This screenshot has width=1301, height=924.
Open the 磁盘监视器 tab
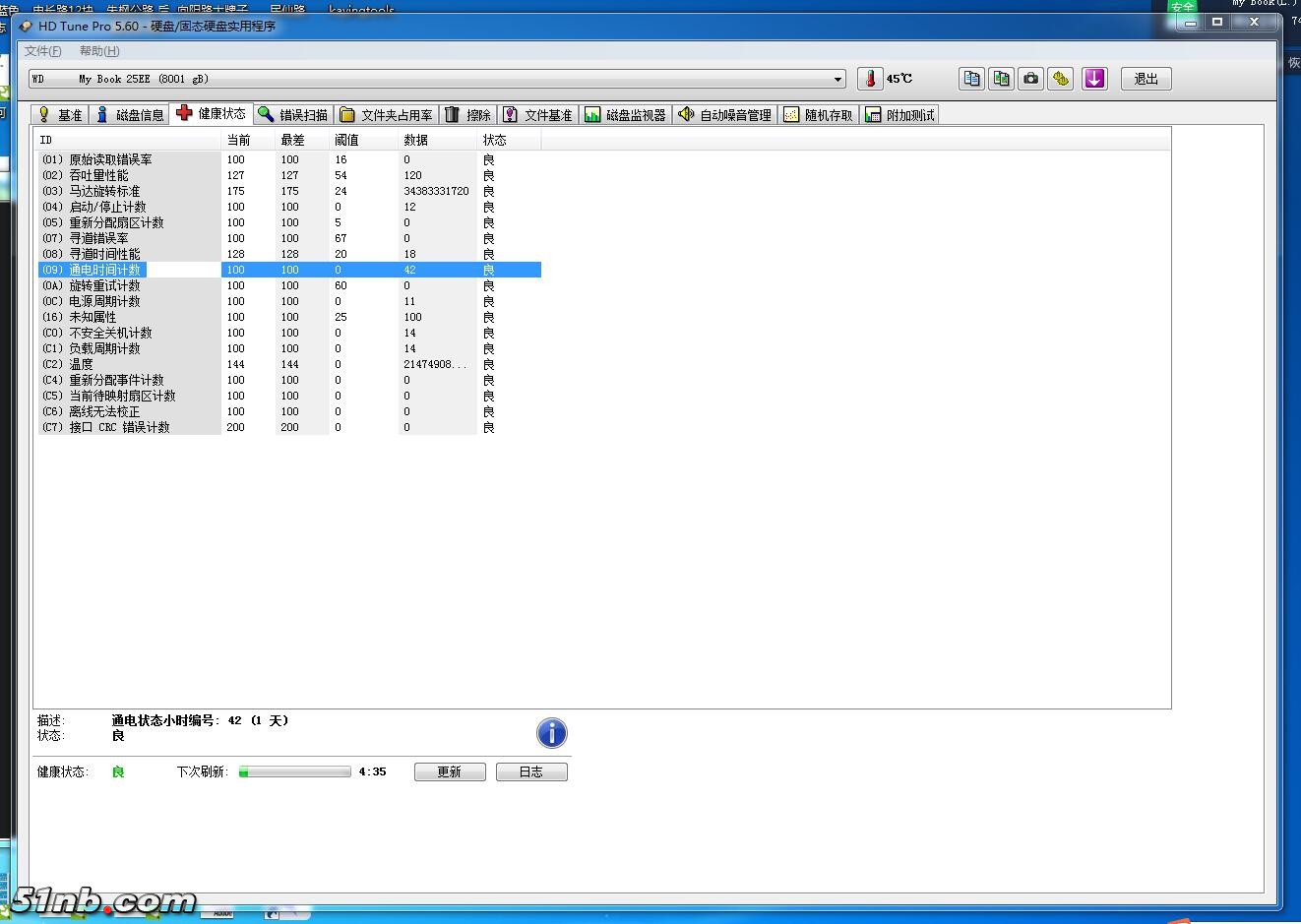click(x=625, y=115)
